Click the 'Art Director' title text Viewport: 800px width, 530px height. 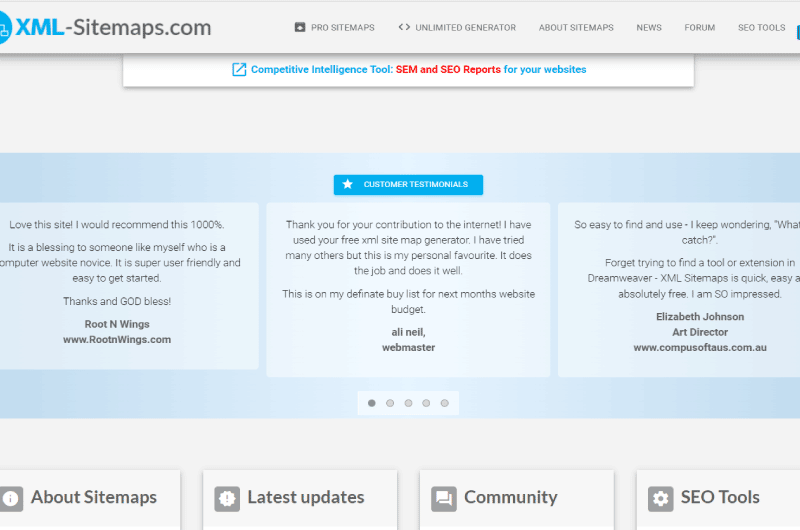tap(699, 332)
